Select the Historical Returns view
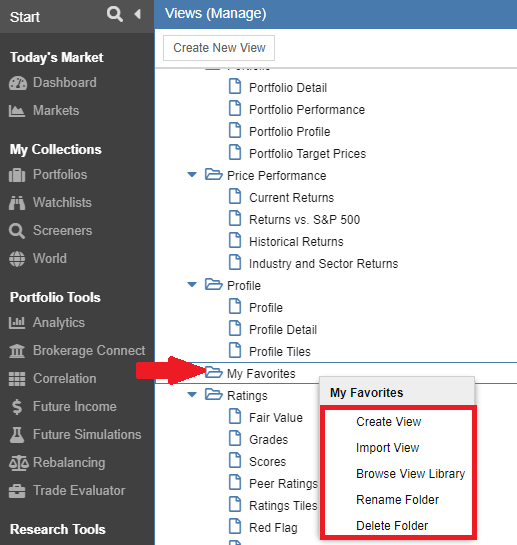 coord(296,242)
